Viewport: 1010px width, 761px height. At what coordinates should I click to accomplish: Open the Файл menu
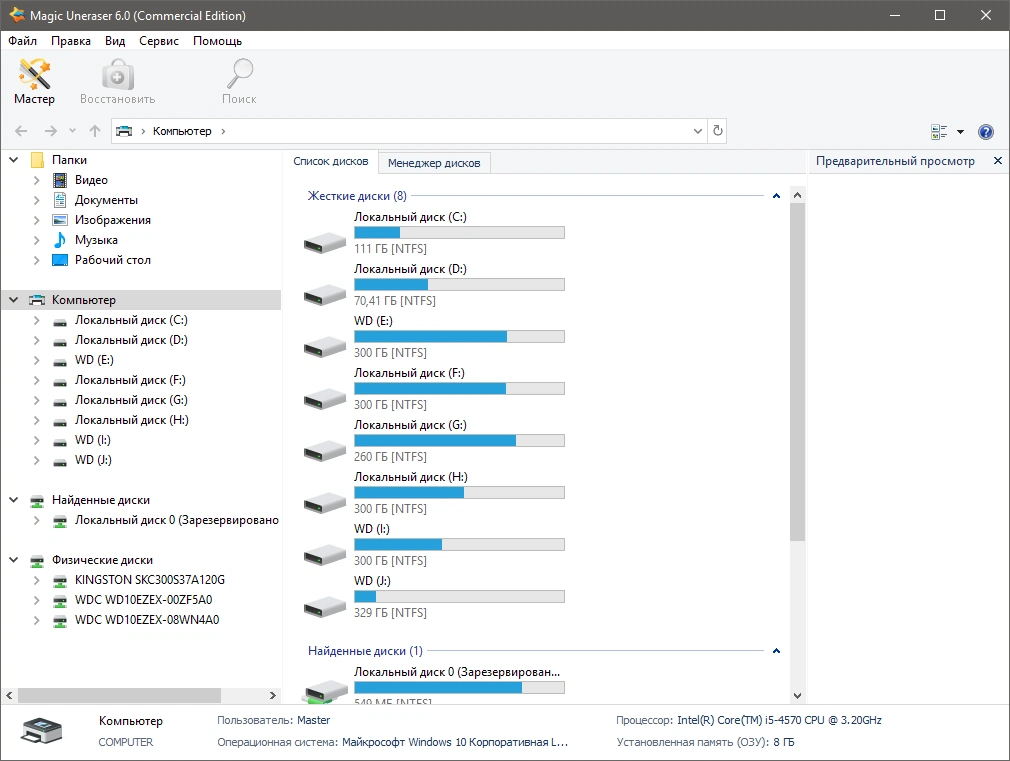(23, 41)
